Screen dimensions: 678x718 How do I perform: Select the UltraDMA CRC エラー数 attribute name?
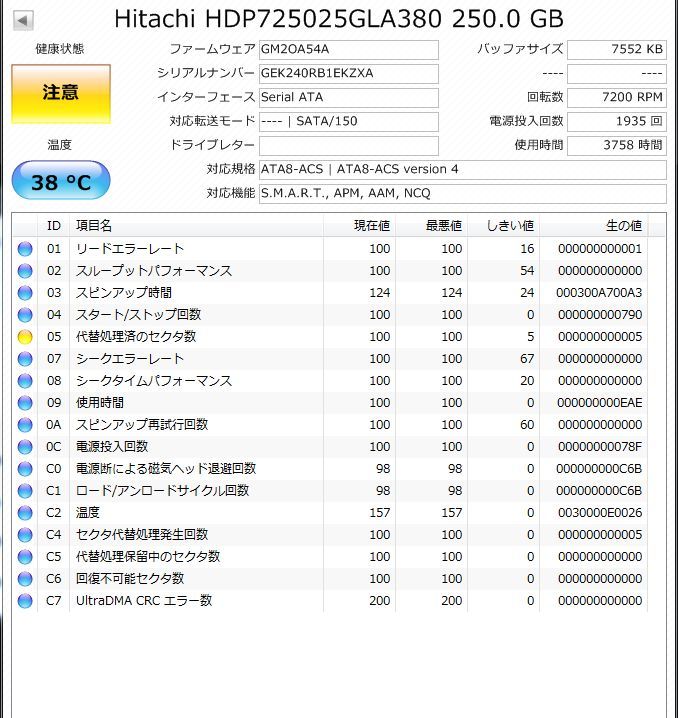[144, 600]
